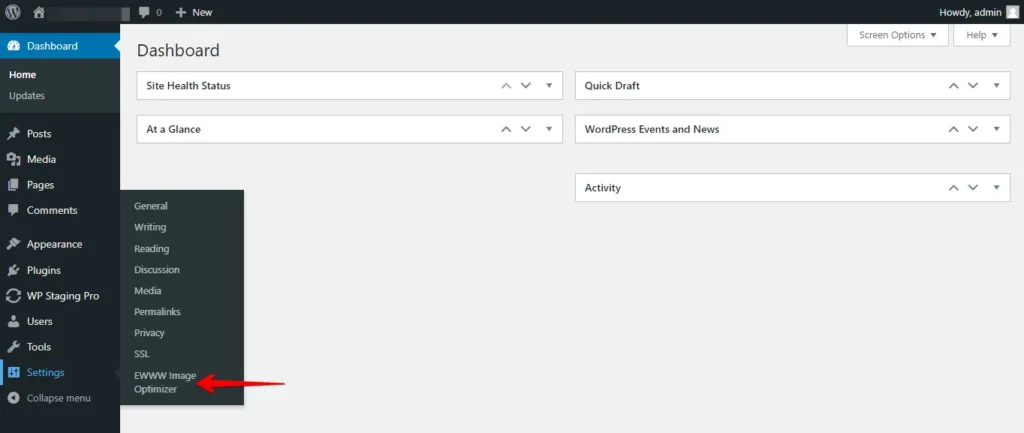Click the Plugins plug icon
Screen dimensions: 1024x433
(x=13, y=270)
